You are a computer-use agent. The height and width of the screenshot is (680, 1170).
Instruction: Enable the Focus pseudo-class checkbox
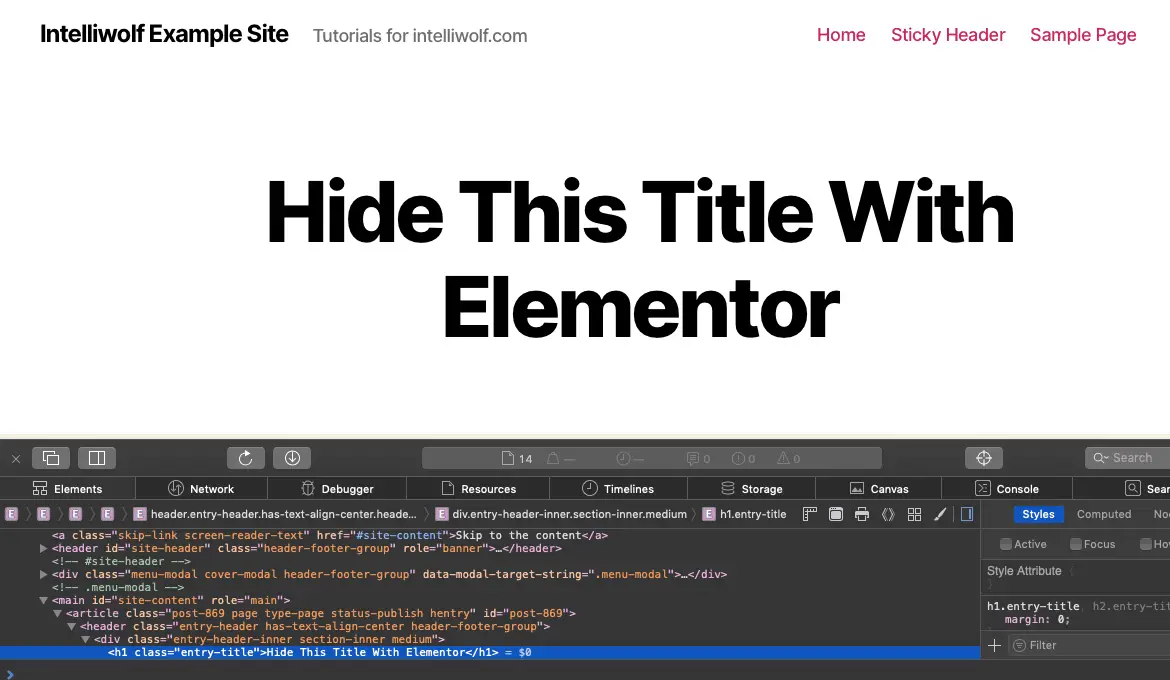tap(1075, 544)
